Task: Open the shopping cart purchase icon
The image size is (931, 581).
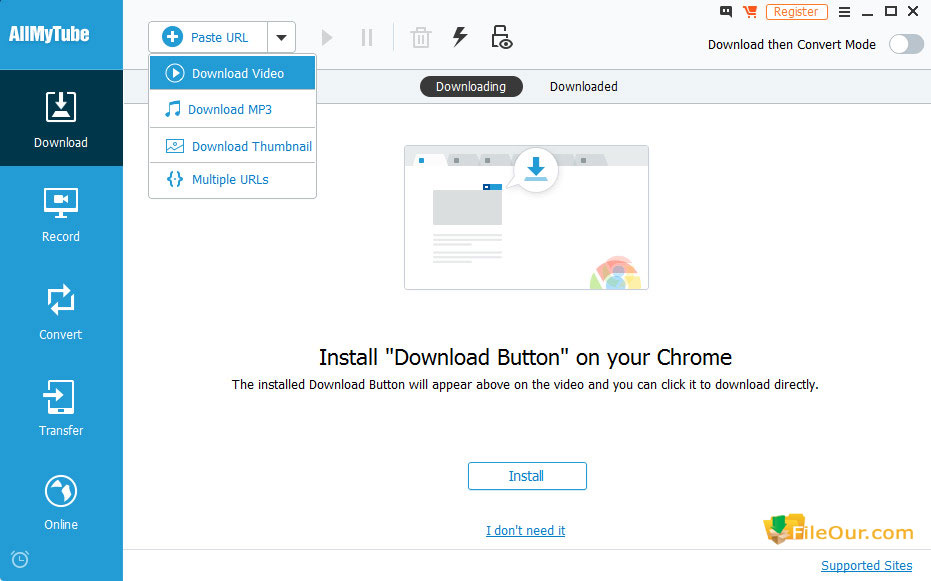Action: pos(750,11)
